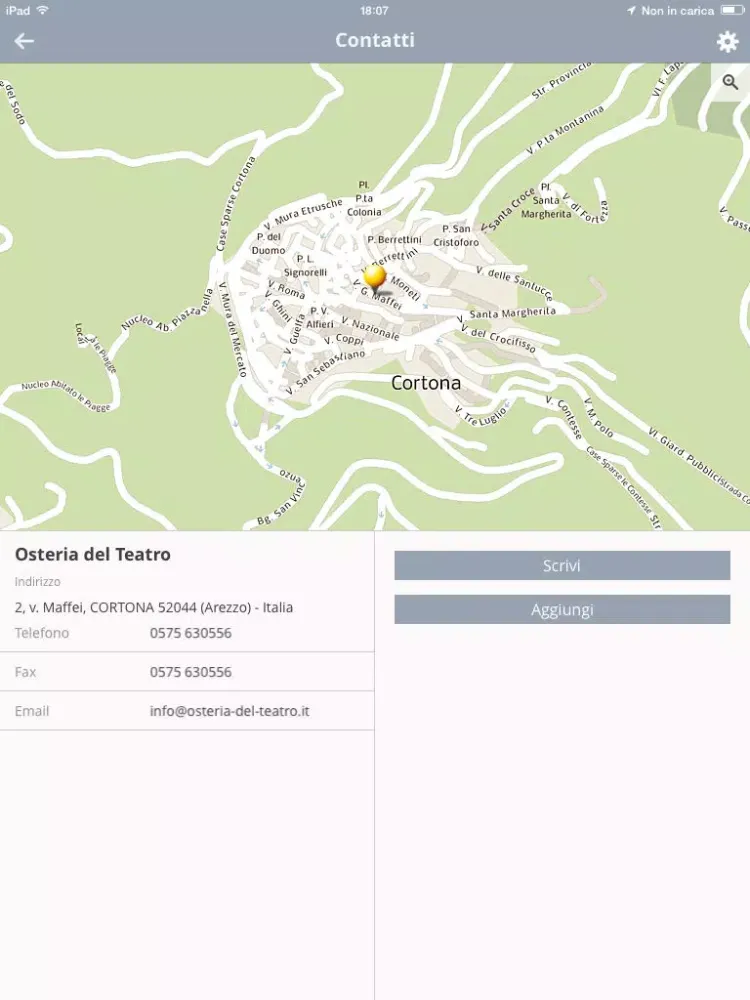Viewport: 750px width, 1000px height.
Task: Tap the Email field label
Action: point(32,710)
